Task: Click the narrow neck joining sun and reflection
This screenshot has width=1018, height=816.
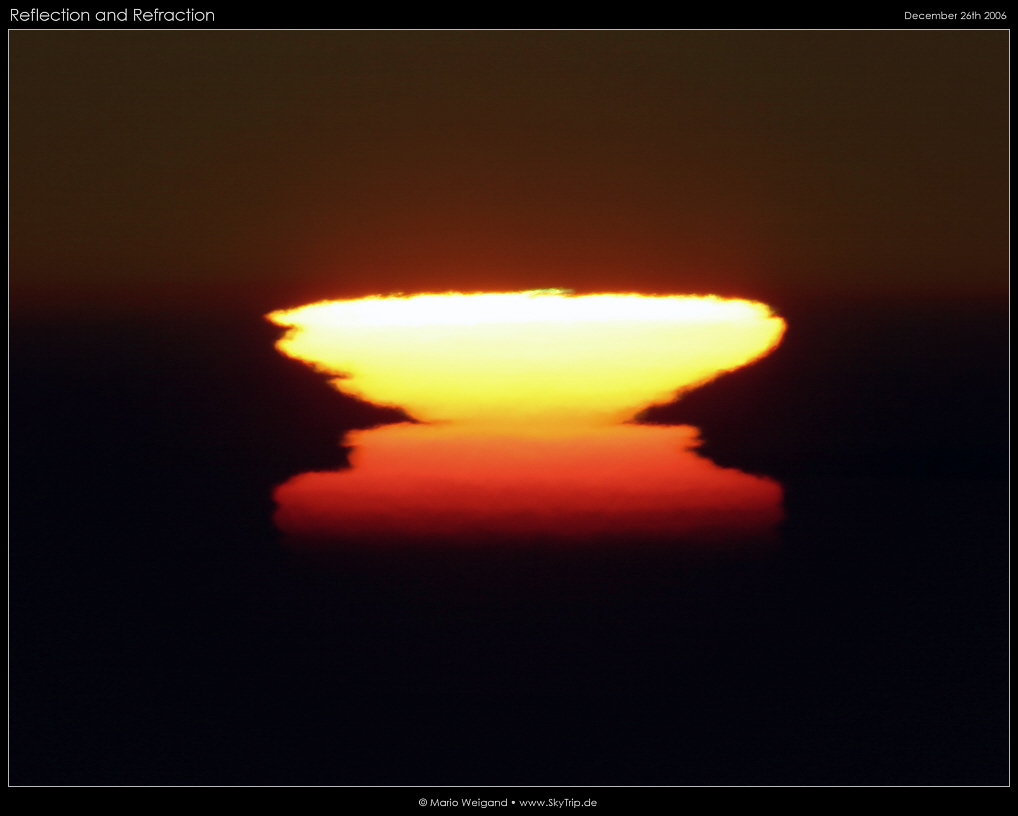Action: click(x=525, y=420)
